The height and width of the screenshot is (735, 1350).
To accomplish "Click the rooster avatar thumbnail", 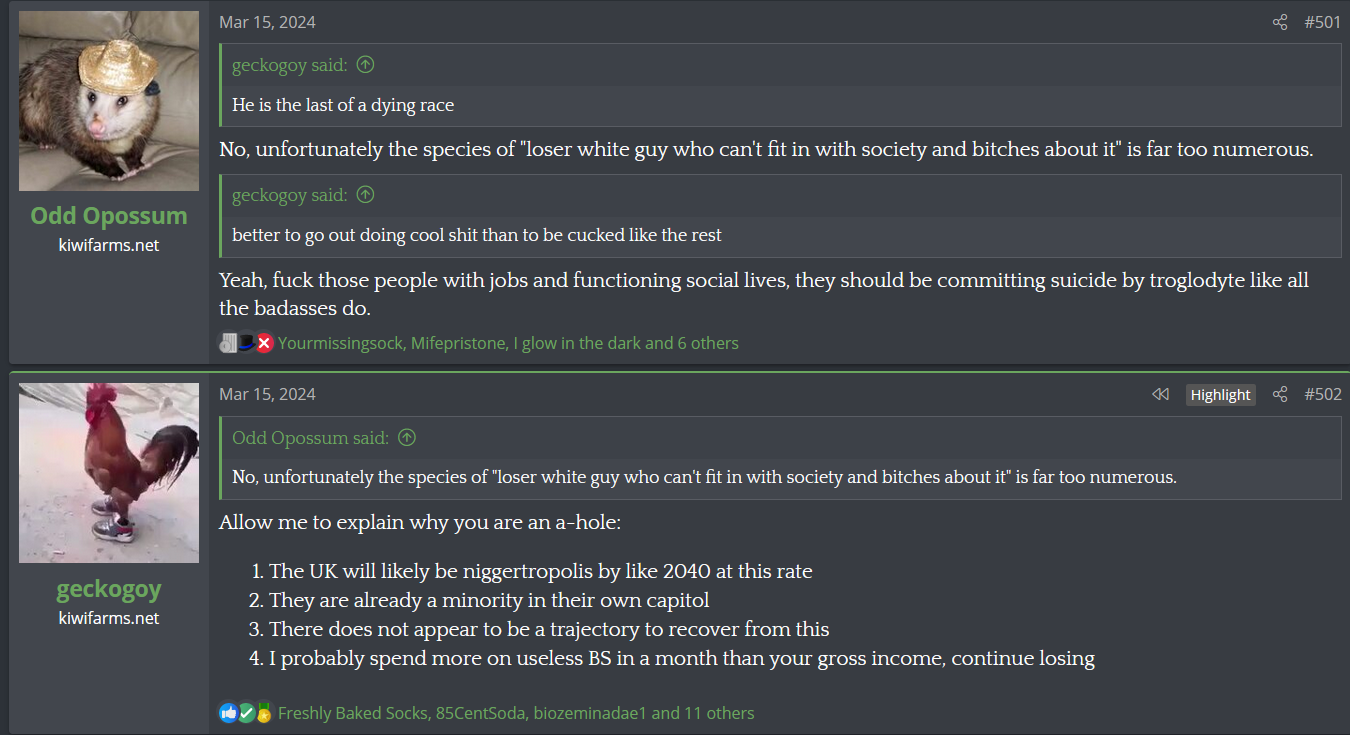I will [x=109, y=473].
